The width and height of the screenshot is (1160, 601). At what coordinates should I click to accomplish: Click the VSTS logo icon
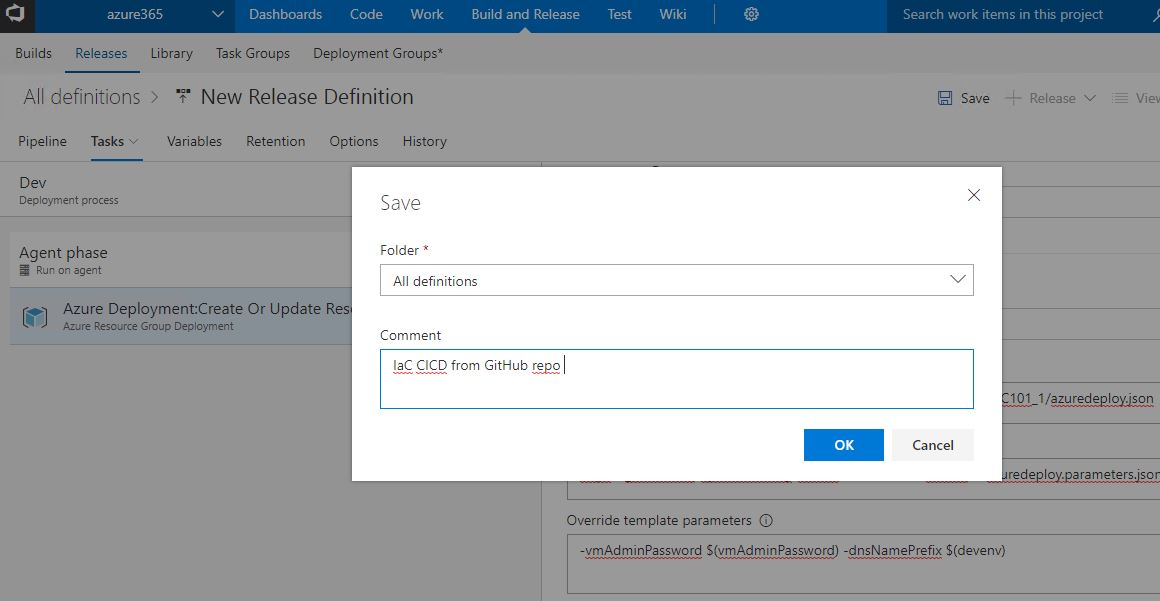[16, 15]
